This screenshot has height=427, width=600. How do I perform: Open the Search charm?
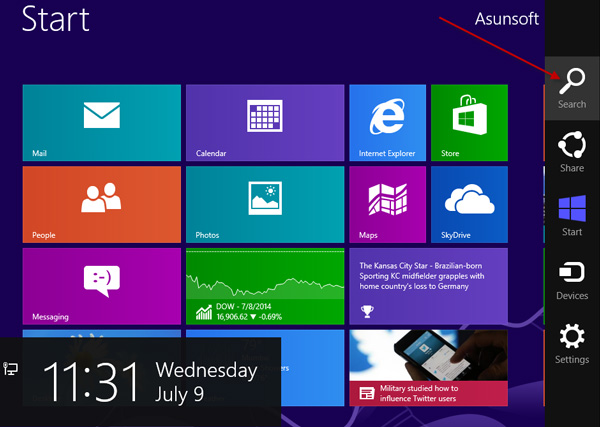(x=572, y=88)
